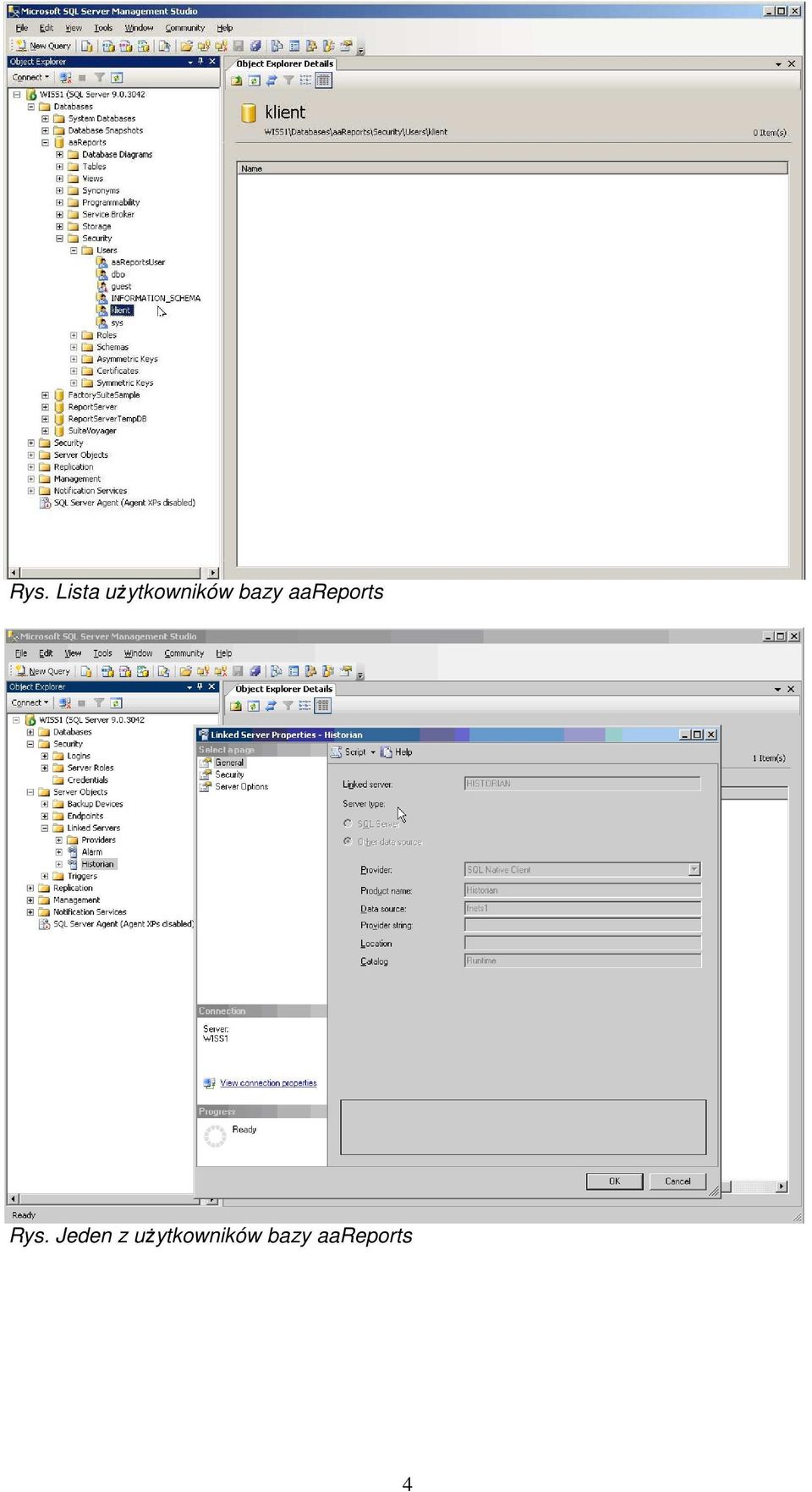Click the Filter funnel icon in the klient window's Object Explorer

click(99, 77)
